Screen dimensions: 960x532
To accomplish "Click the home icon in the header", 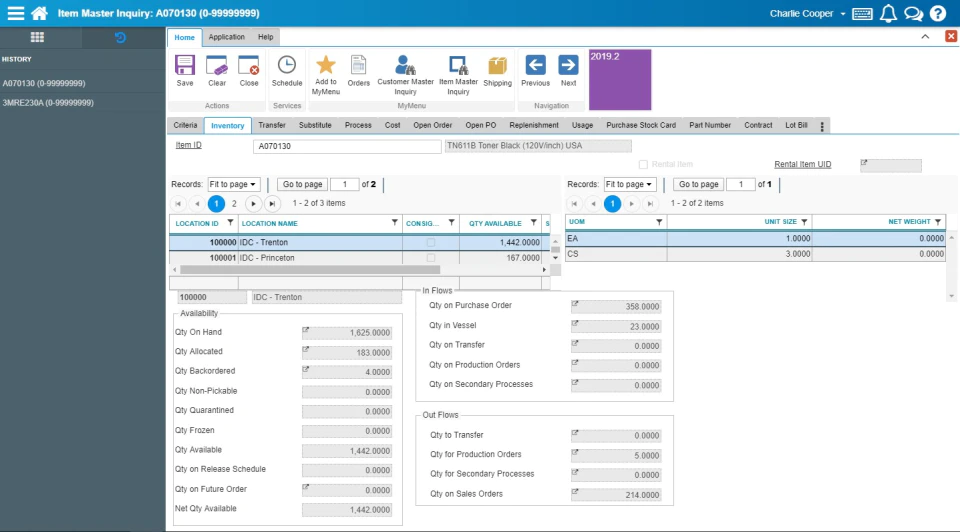I will (x=39, y=13).
